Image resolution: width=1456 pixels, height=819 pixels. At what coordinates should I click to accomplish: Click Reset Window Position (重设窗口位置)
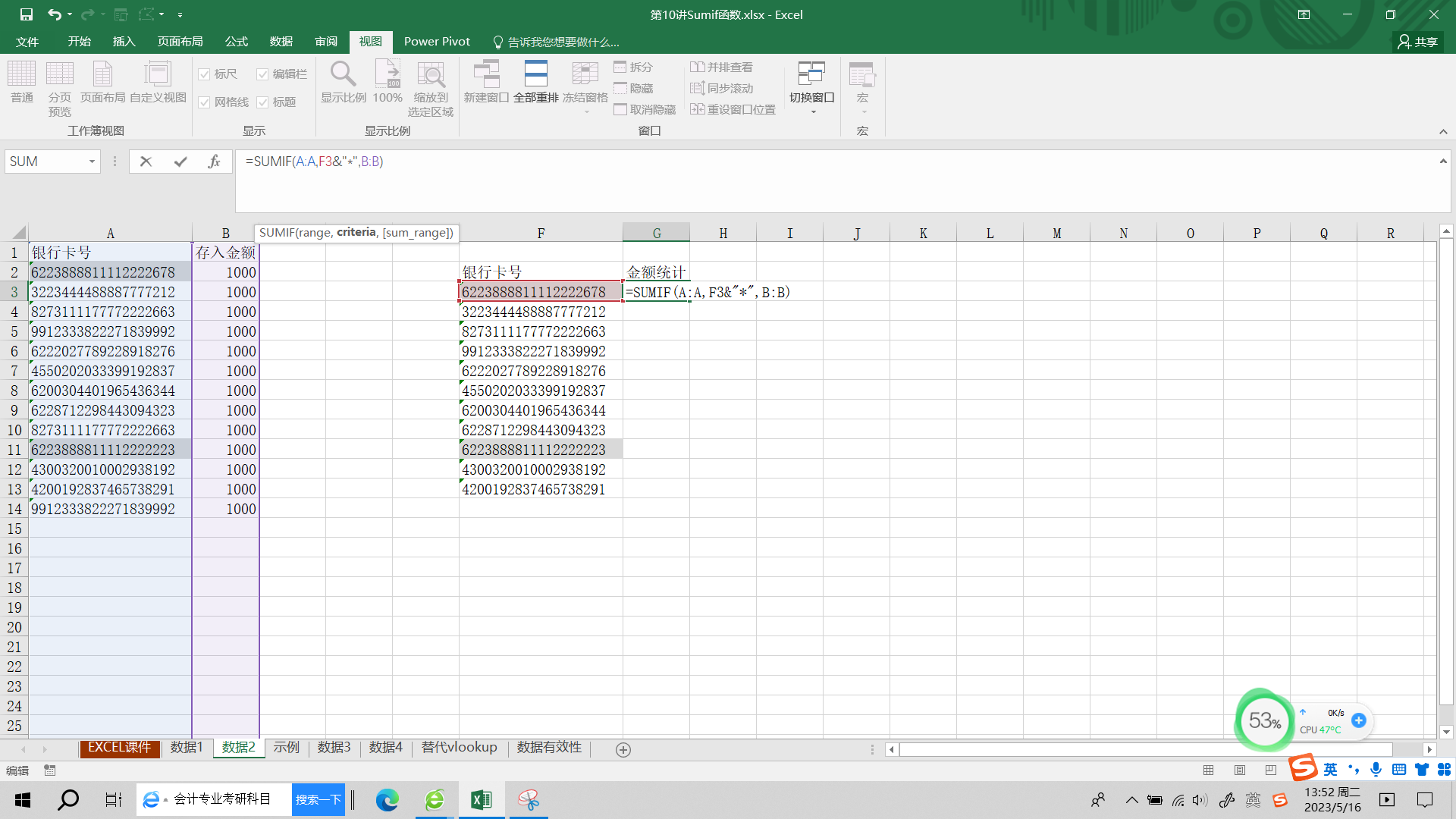point(733,109)
